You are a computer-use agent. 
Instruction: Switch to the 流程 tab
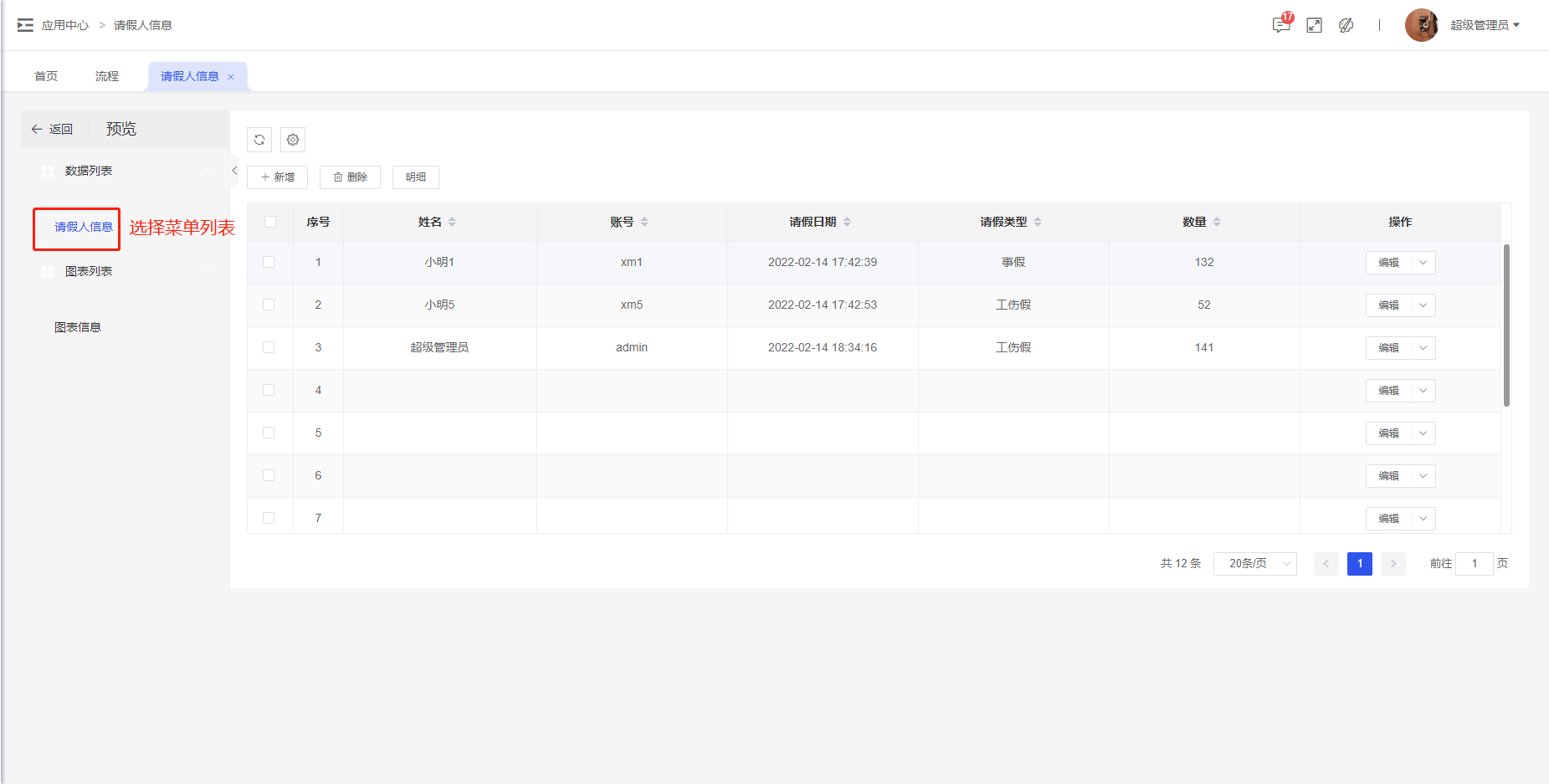[107, 76]
